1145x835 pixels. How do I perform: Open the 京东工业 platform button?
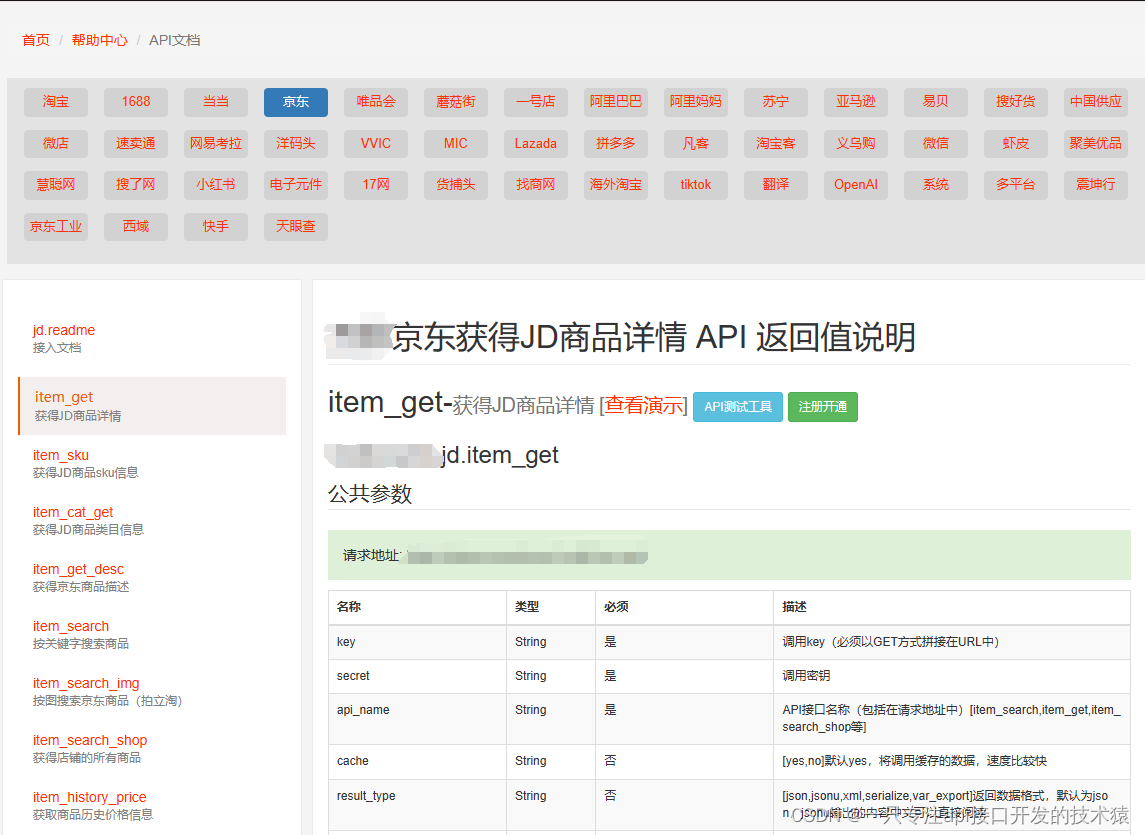(x=55, y=226)
